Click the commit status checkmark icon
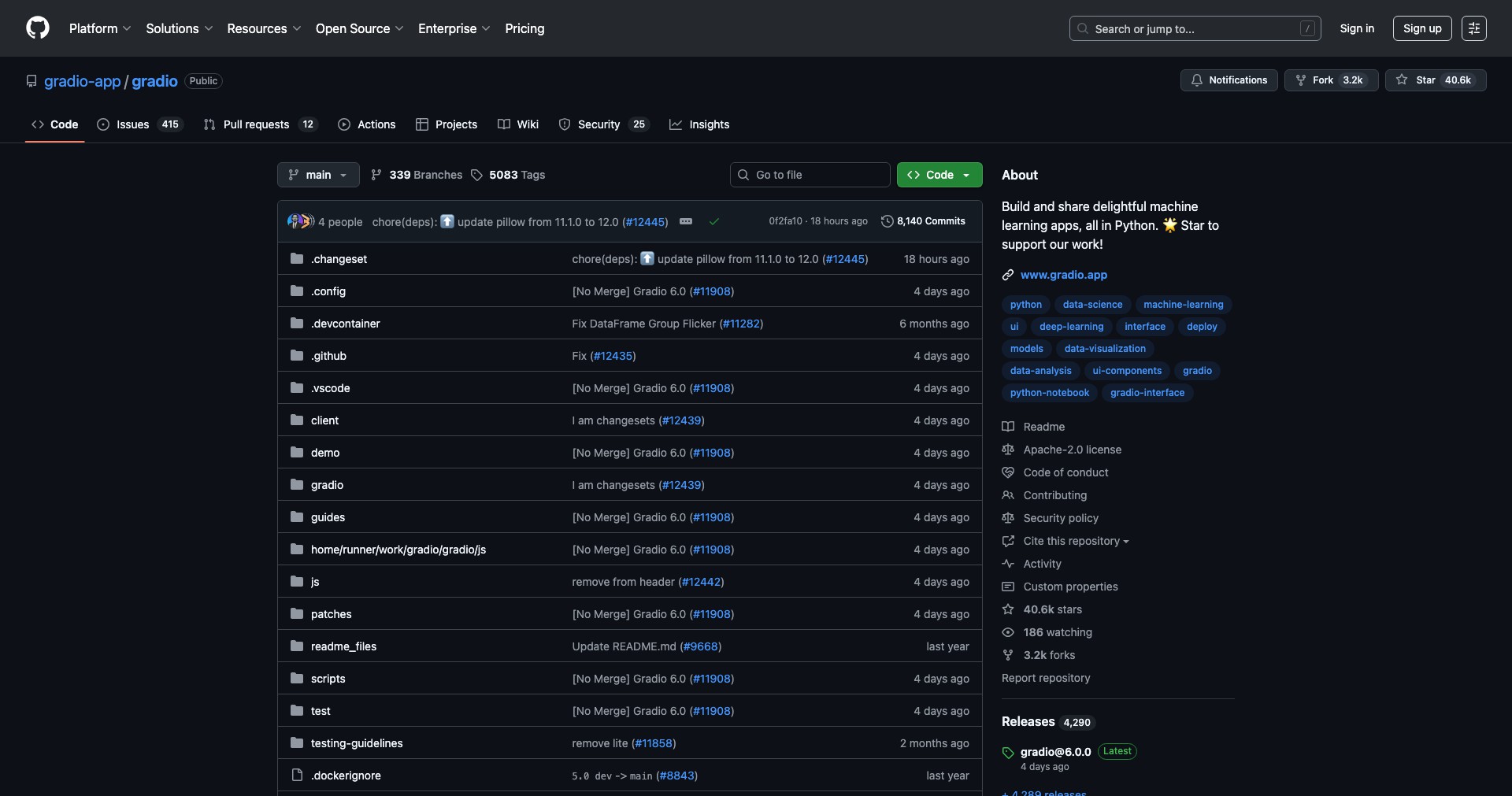This screenshot has height=796, width=1512. 714,221
